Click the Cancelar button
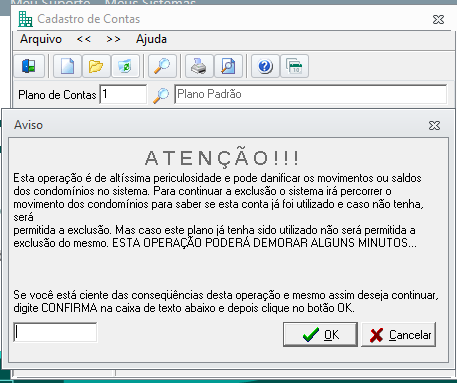The height and width of the screenshot is (383, 457). pos(399,334)
